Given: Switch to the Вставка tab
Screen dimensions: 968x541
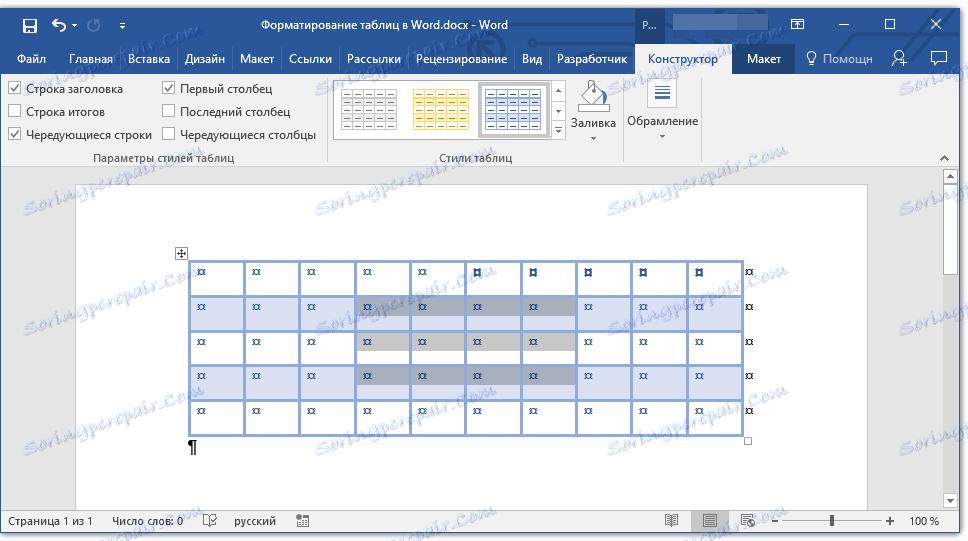Looking at the screenshot, I should coord(149,59).
